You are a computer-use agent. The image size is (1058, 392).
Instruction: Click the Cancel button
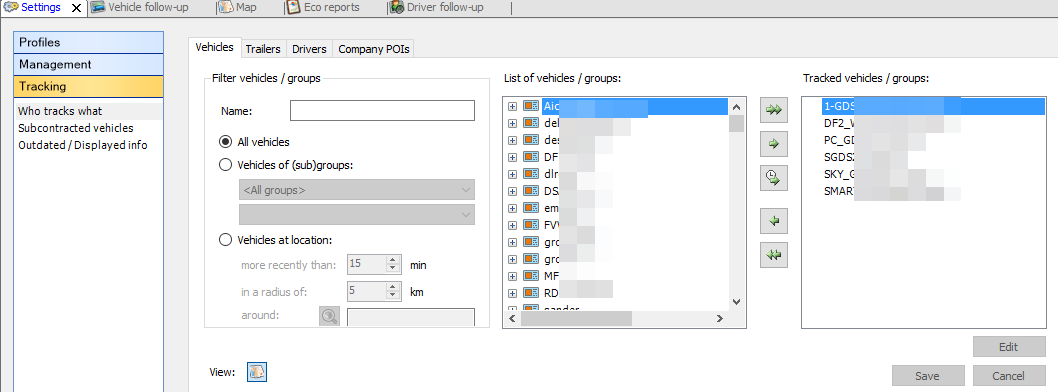(1008, 376)
